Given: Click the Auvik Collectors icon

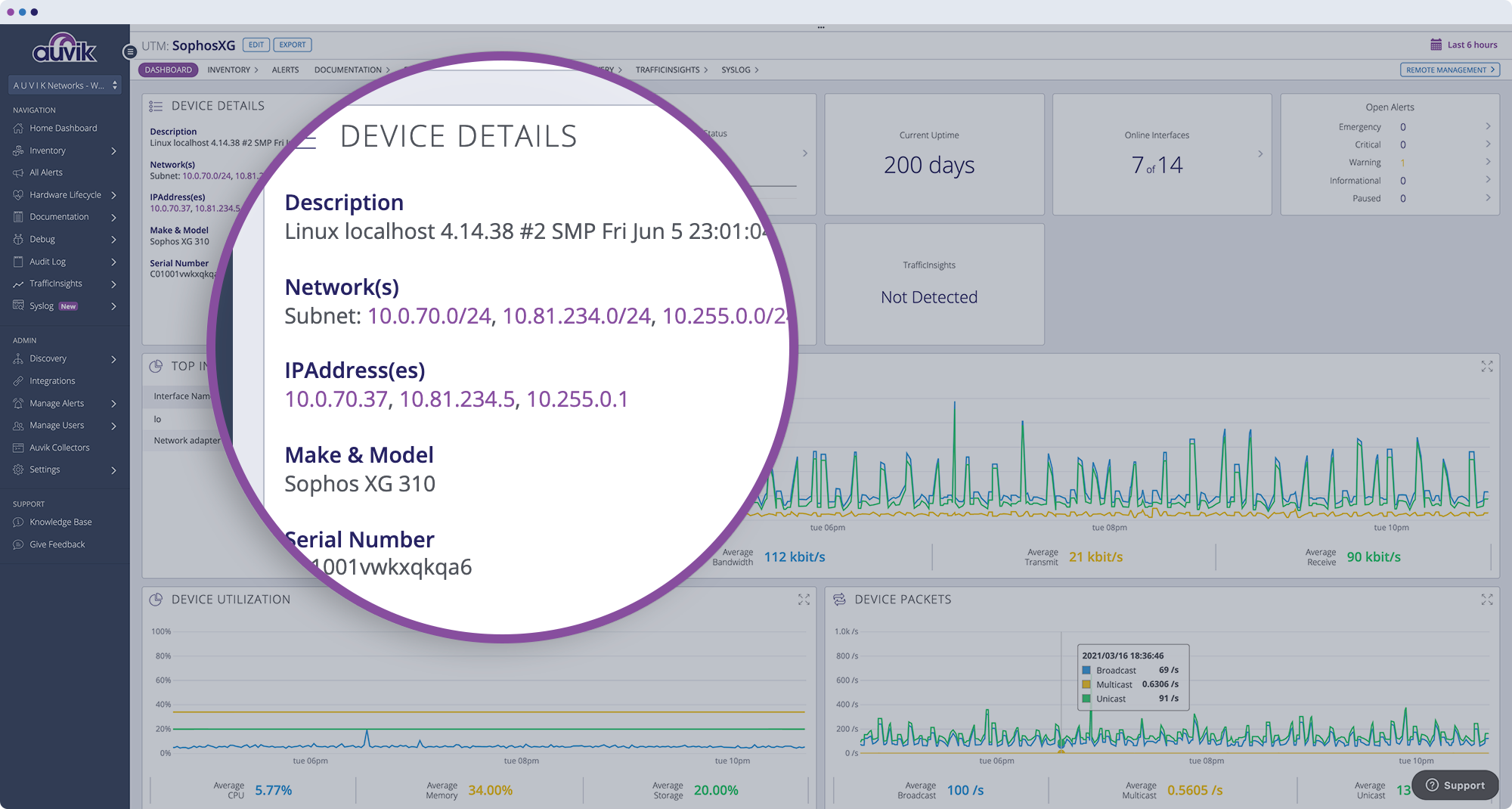Looking at the screenshot, I should click(x=19, y=448).
